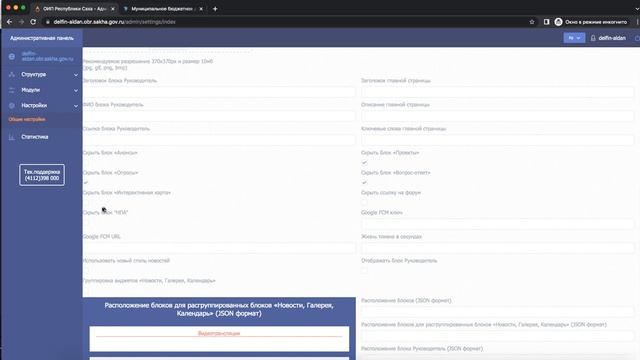Open the tab search chevron in browser
The height and width of the screenshot is (360, 640).
[x=636, y=9]
